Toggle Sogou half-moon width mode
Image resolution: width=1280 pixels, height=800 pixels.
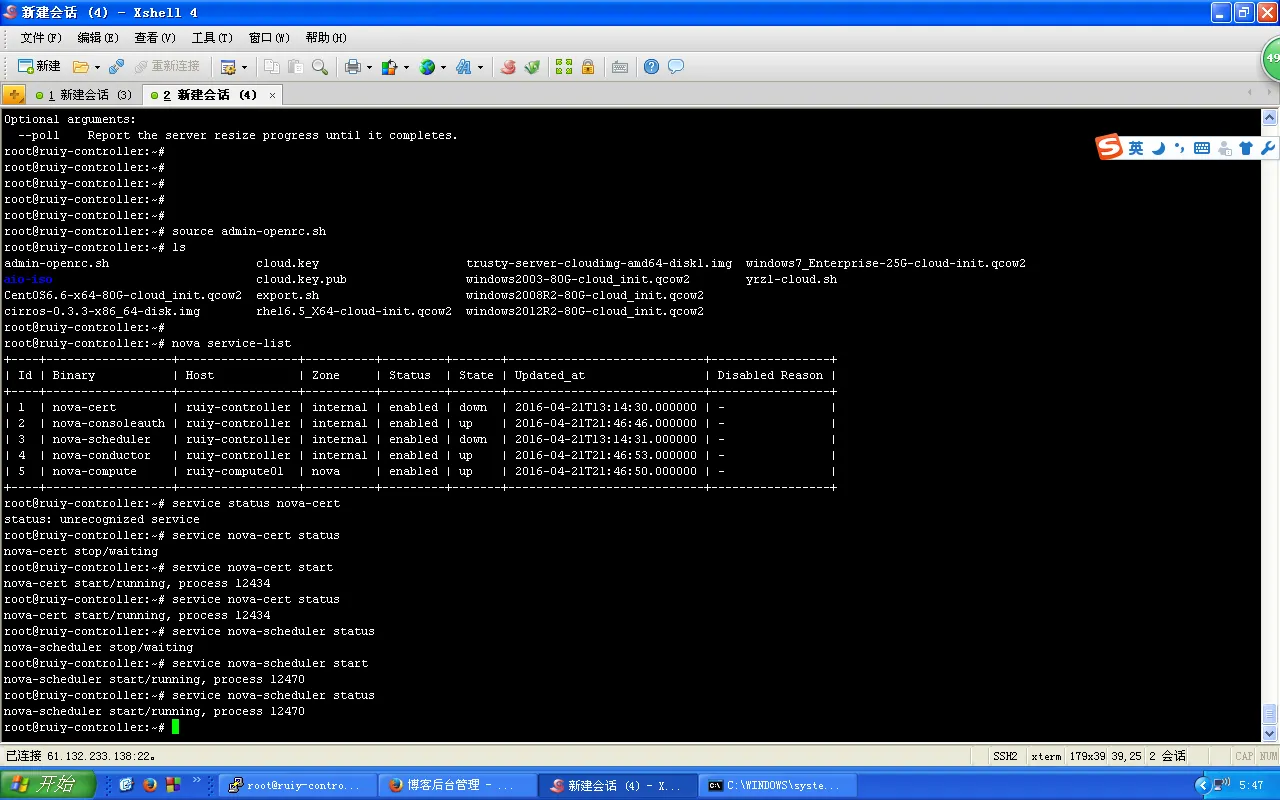click(1158, 148)
